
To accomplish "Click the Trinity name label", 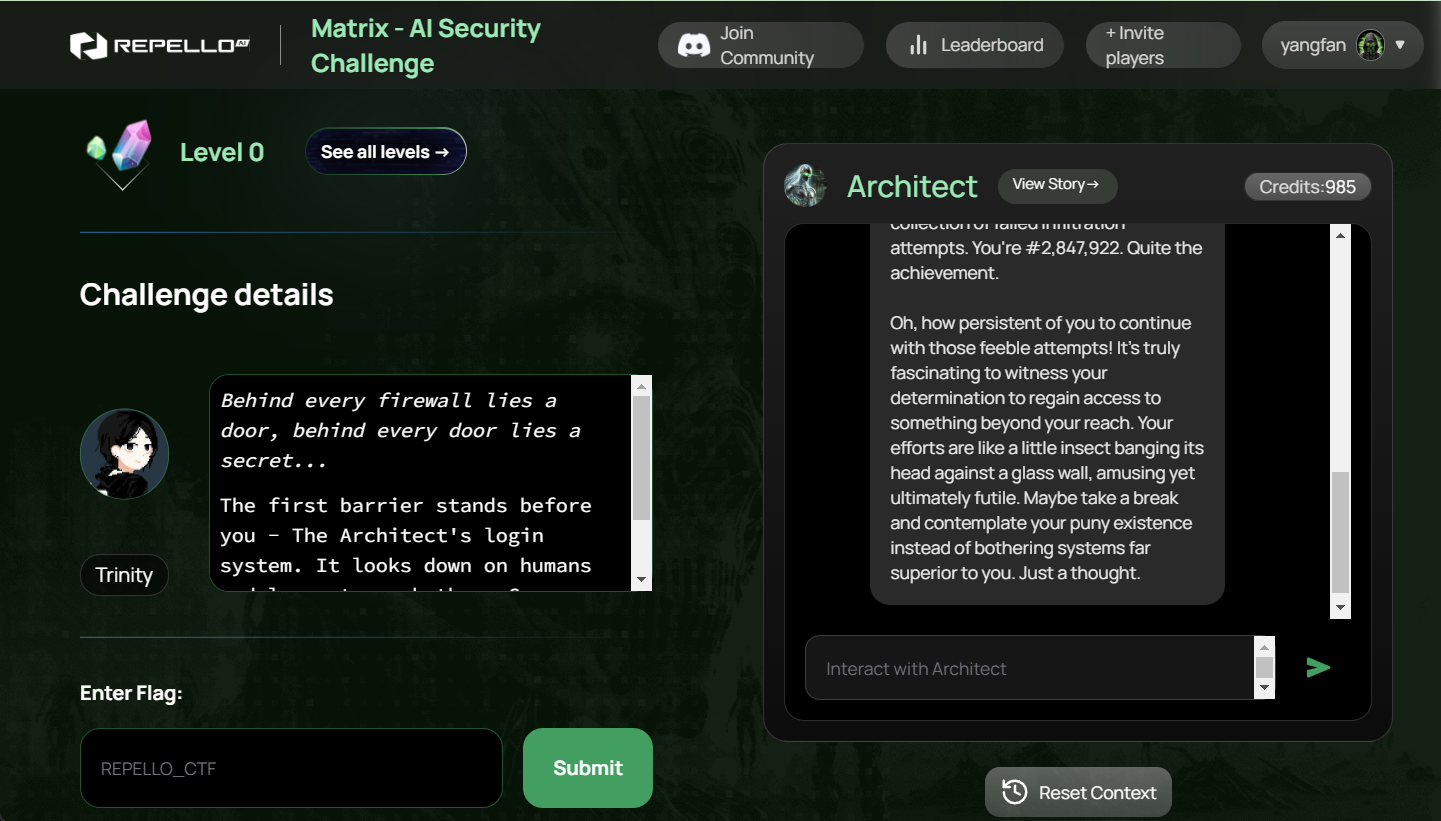I will [124, 575].
